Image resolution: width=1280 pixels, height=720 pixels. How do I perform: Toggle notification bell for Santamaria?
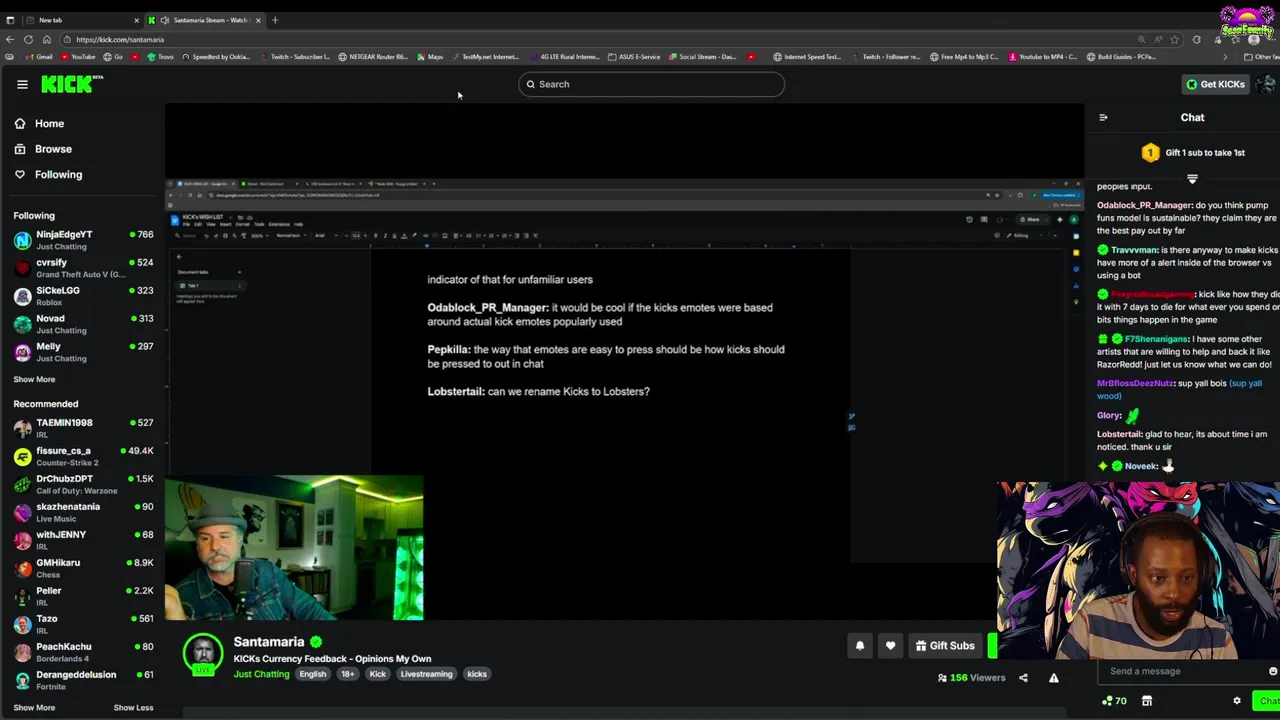859,646
